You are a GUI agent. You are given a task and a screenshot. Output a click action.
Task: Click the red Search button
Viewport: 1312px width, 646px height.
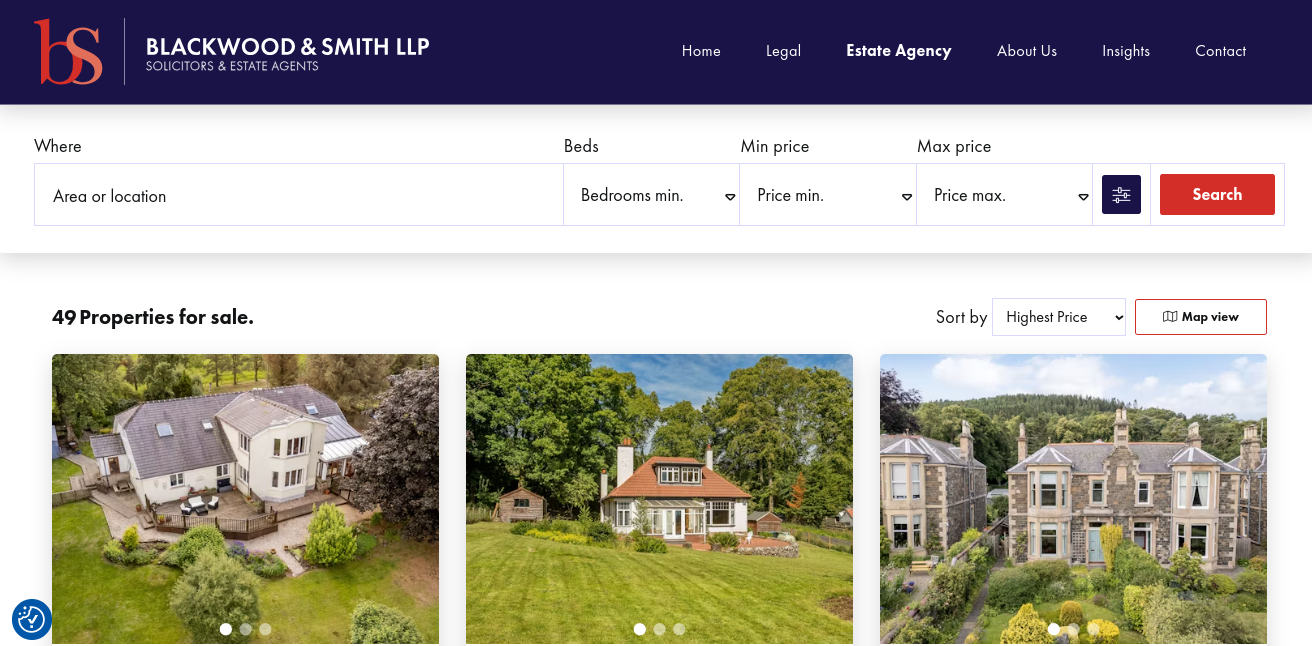pos(1217,195)
